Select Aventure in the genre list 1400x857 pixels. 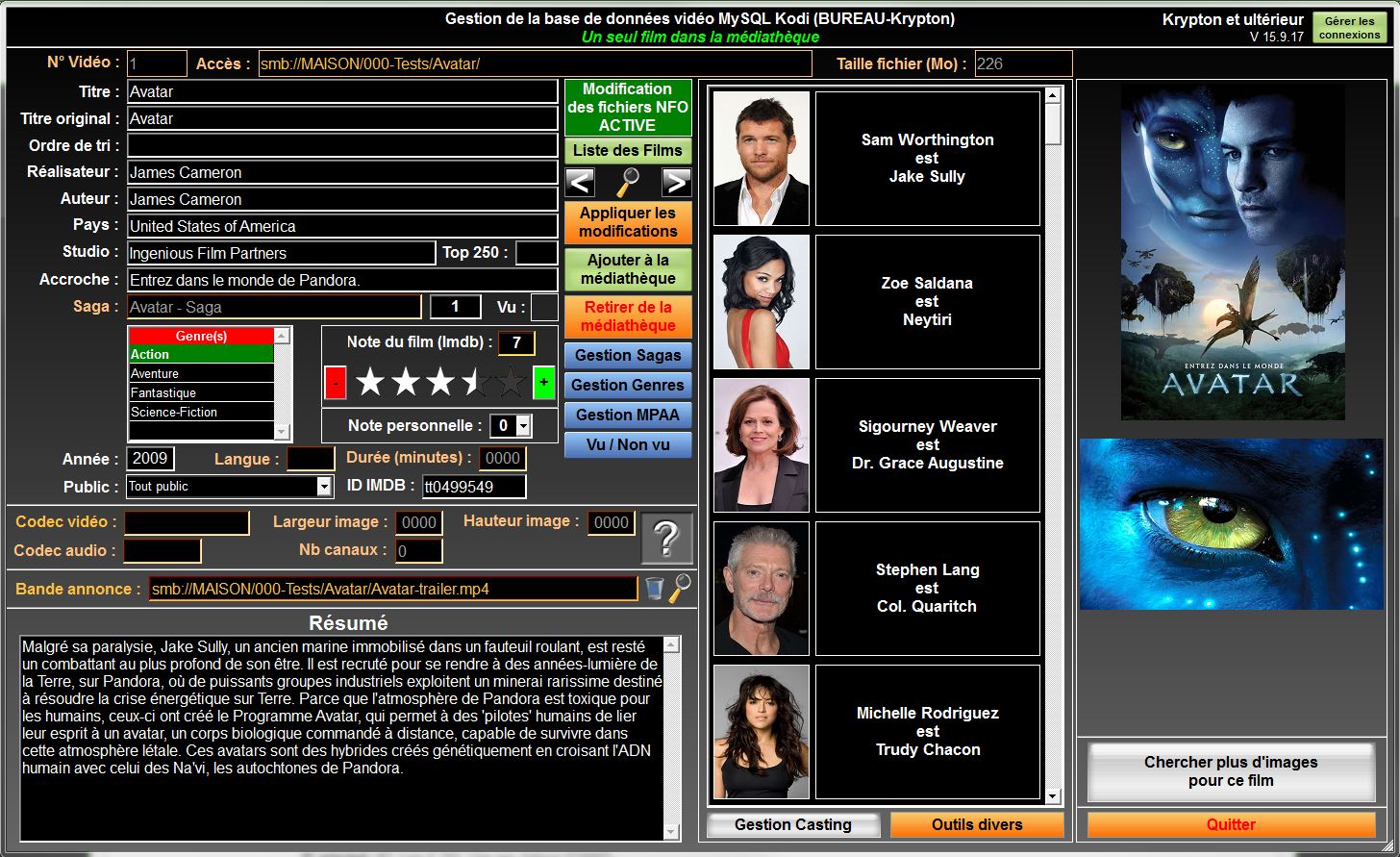201,373
